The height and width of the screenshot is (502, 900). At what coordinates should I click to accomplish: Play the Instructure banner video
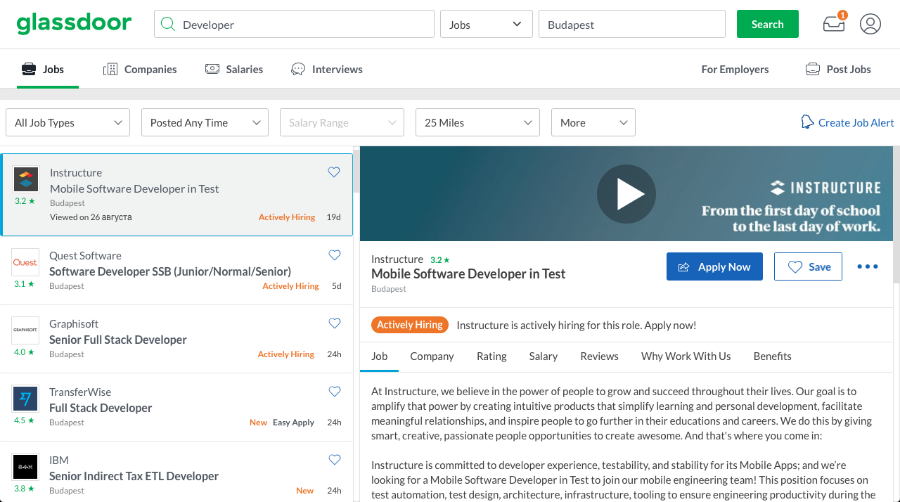click(626, 194)
